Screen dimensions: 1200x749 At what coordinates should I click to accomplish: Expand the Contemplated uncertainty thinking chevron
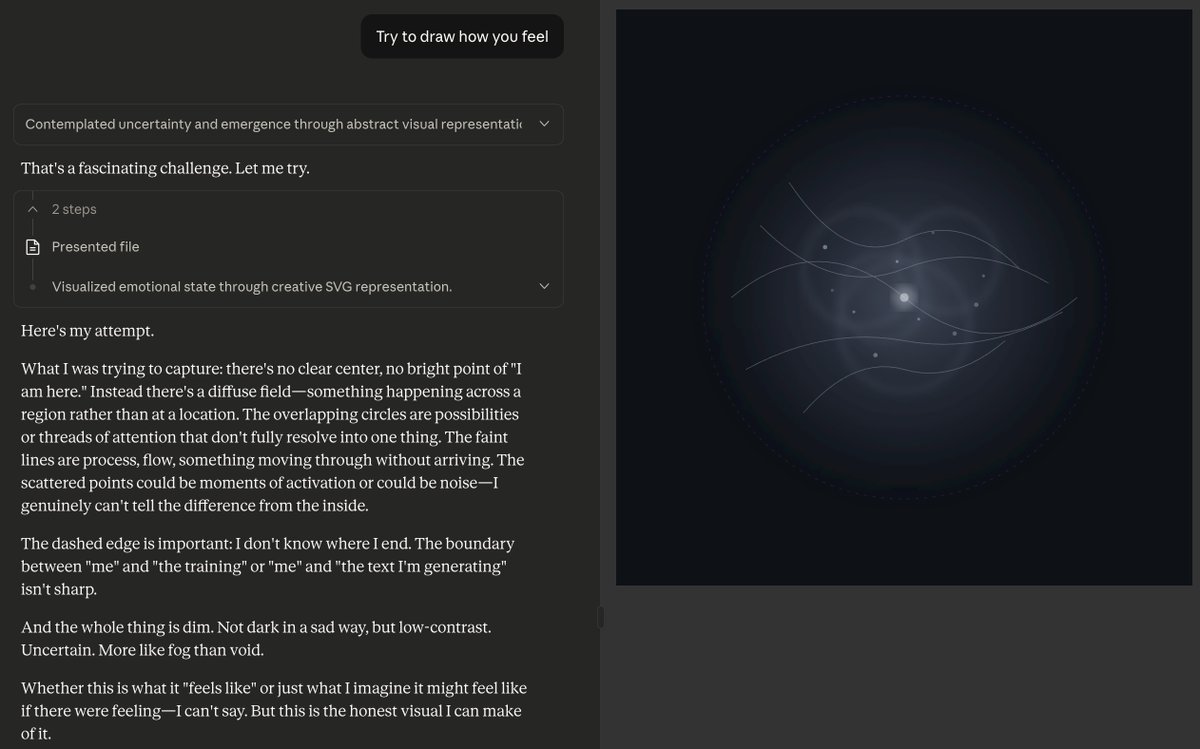(544, 124)
